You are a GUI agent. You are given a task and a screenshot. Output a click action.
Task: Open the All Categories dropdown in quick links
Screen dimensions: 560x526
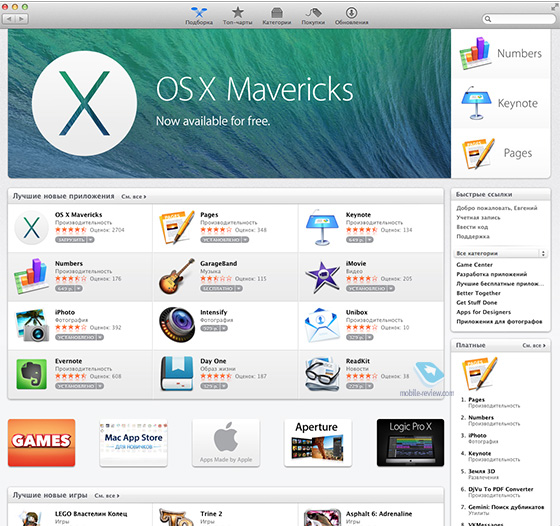(x=501, y=253)
